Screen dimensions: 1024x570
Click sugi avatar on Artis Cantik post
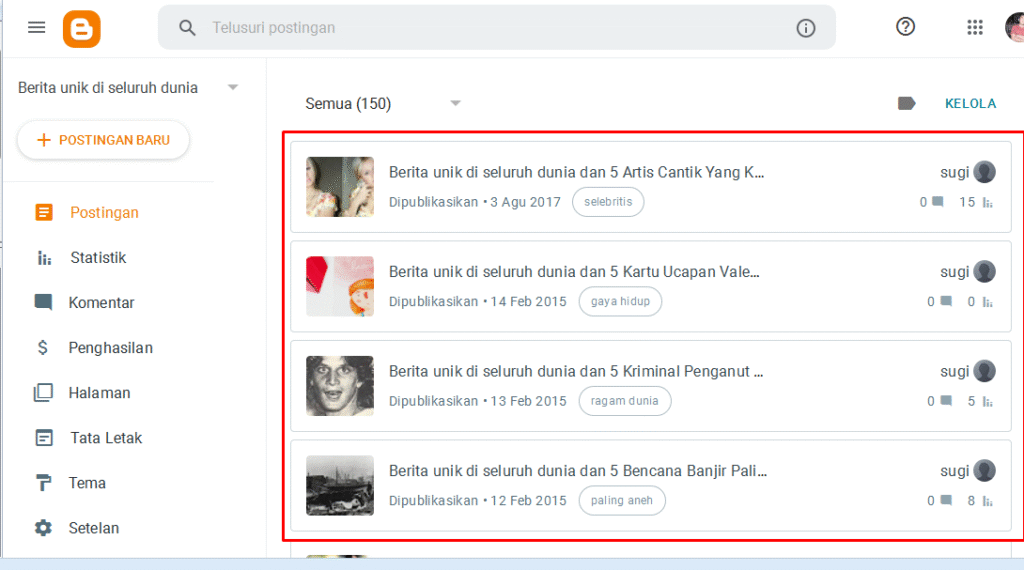tap(984, 172)
